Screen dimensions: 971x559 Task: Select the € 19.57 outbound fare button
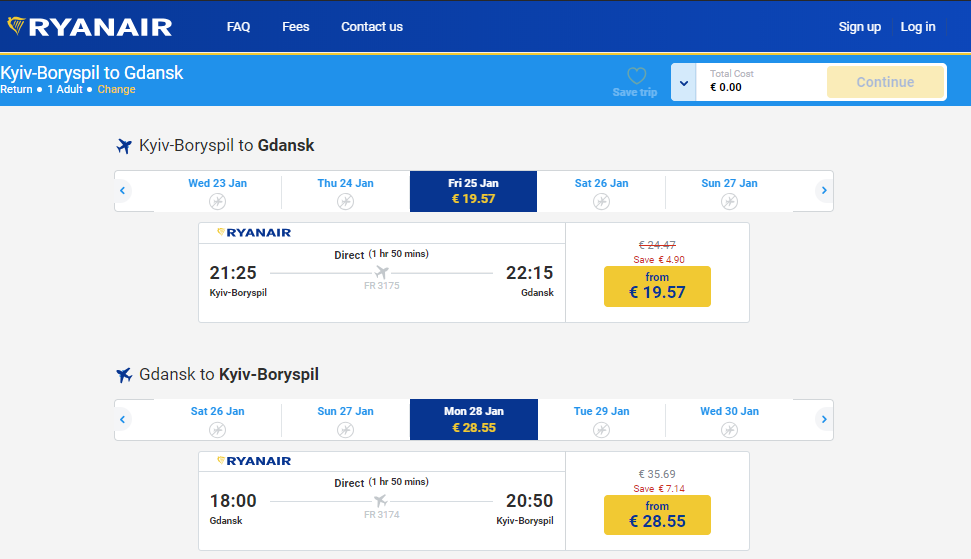(657, 286)
